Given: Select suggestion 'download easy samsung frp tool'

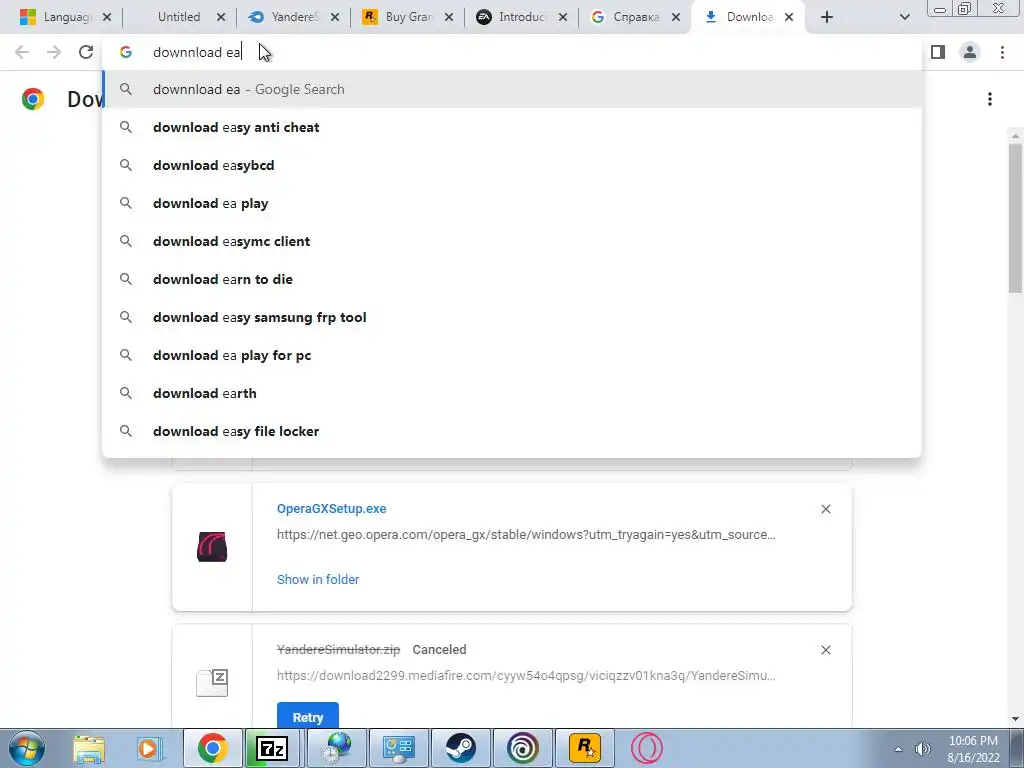Looking at the screenshot, I should click(512, 317).
